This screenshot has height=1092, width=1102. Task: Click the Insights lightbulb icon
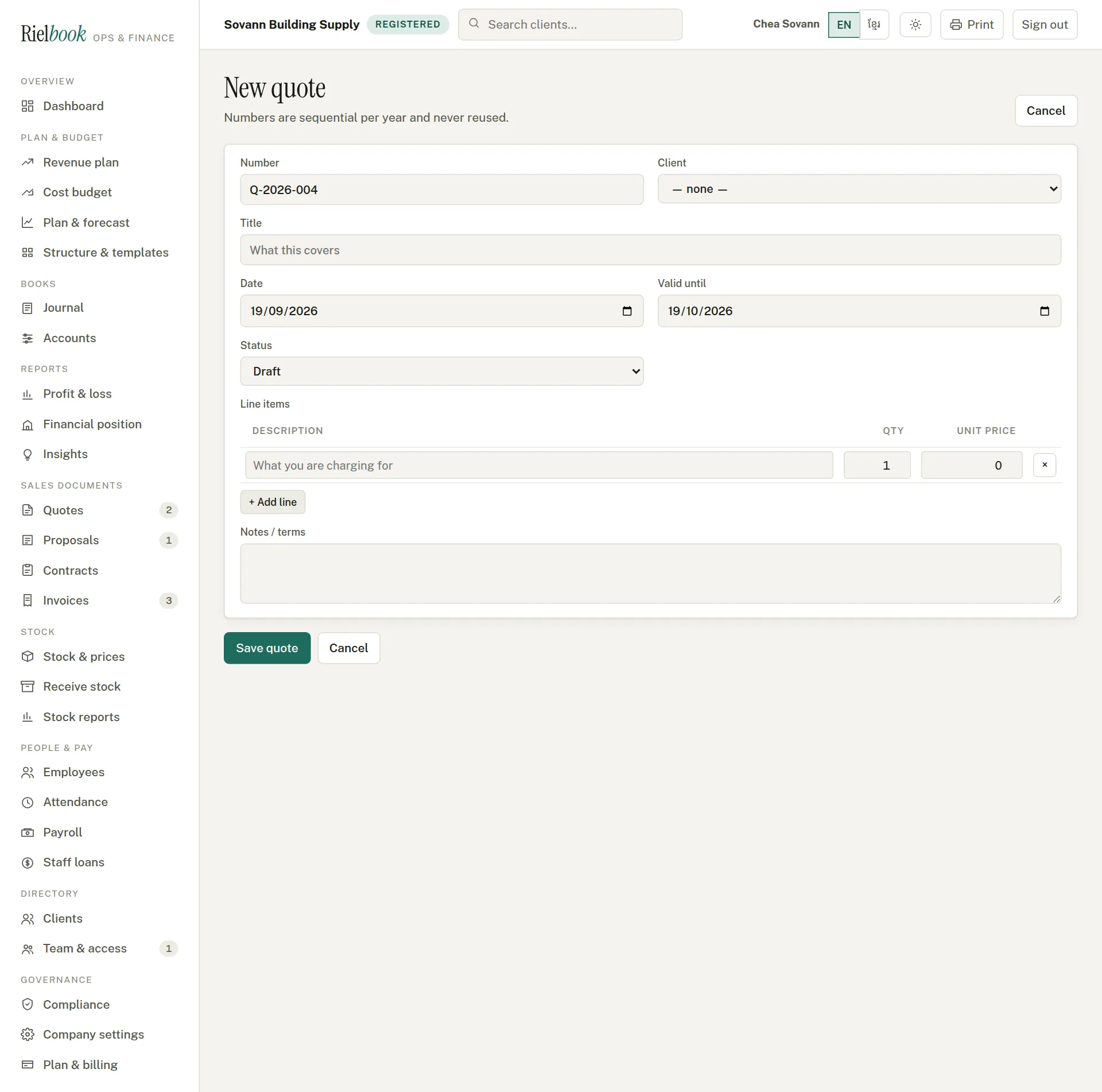coord(28,455)
